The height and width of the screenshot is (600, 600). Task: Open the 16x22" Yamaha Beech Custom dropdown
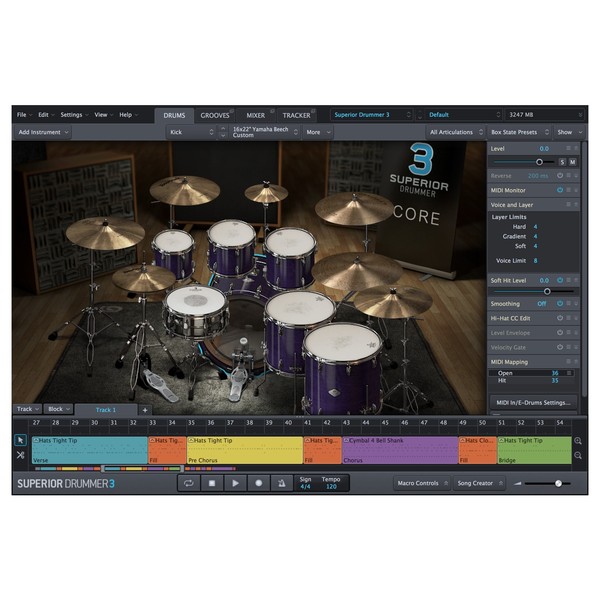coord(265,132)
